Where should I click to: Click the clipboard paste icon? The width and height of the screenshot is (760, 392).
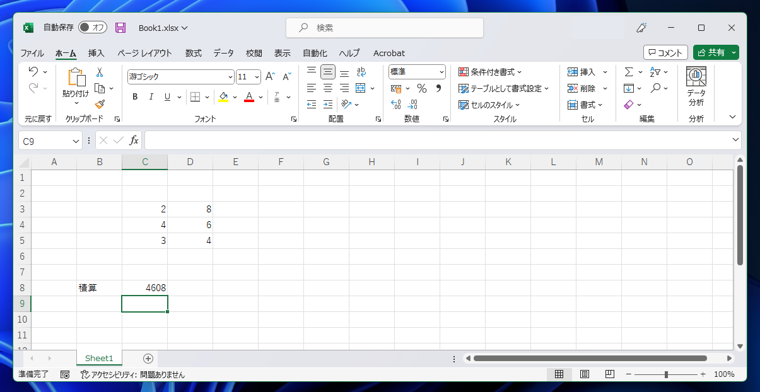click(x=77, y=77)
